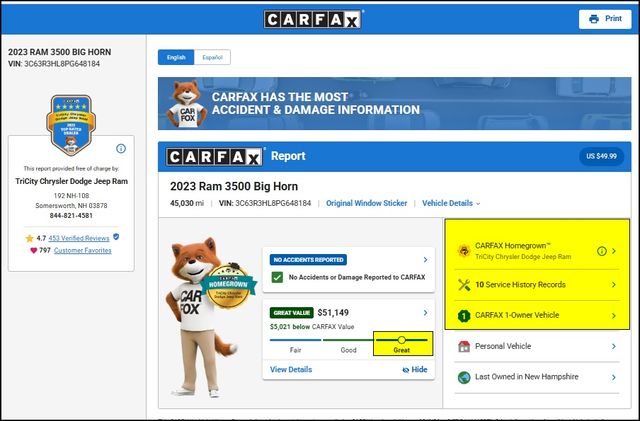Click the eye-slash icon next to Hide
Screen dimensions: 640x421
tap(405, 370)
